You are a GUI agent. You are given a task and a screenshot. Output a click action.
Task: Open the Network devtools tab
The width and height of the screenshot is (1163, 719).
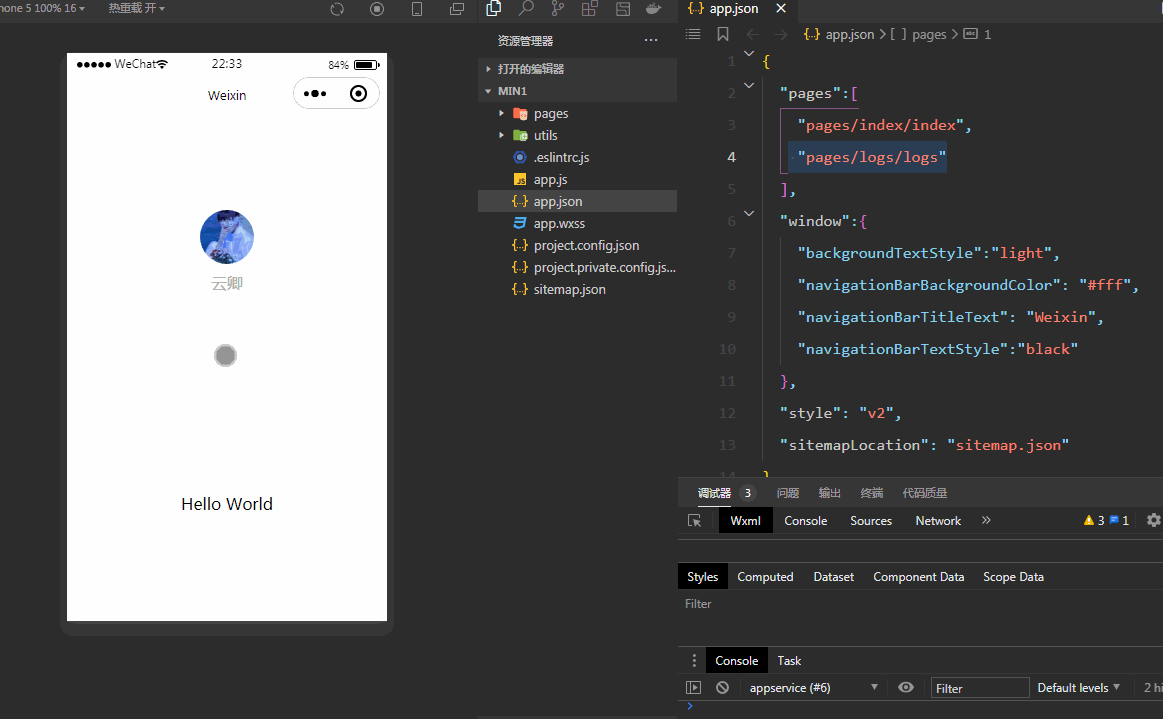(x=938, y=521)
